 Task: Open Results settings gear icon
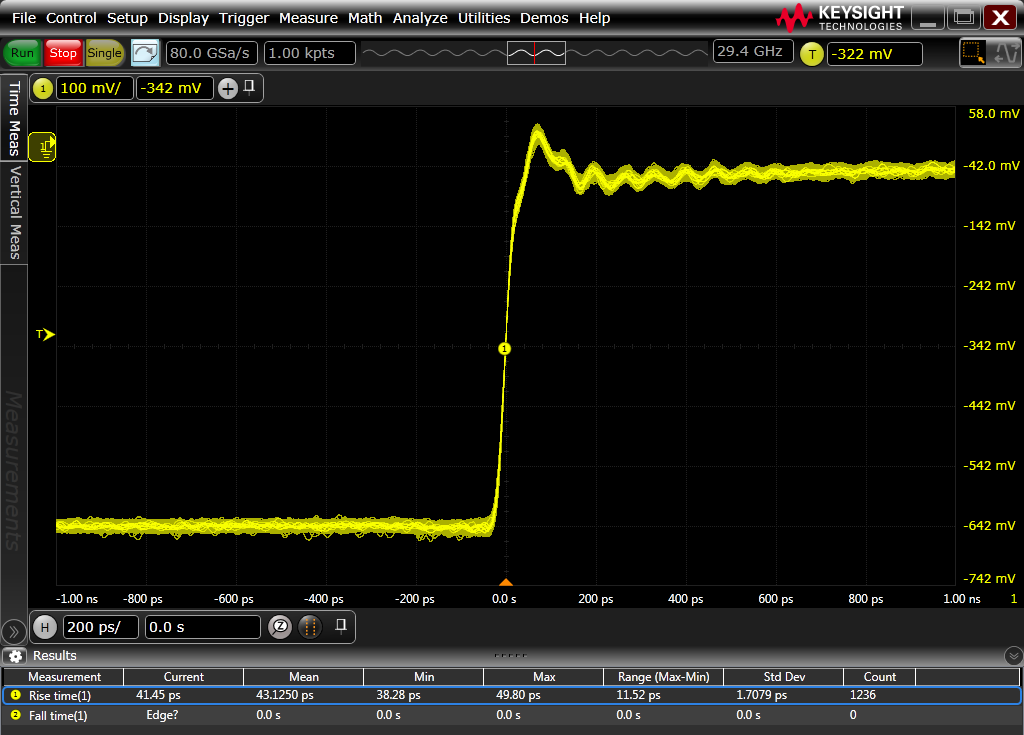coord(15,656)
